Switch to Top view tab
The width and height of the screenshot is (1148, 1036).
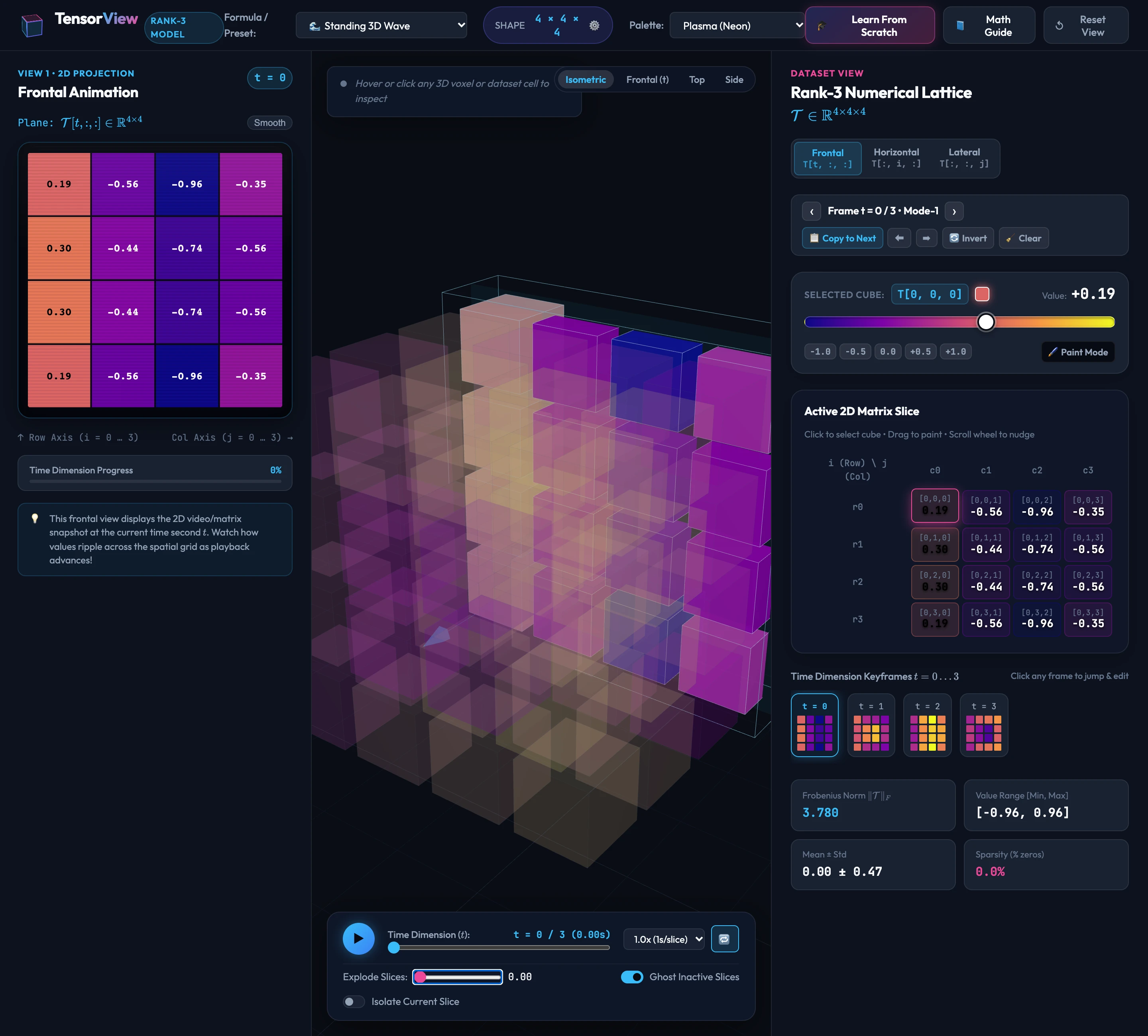click(696, 80)
